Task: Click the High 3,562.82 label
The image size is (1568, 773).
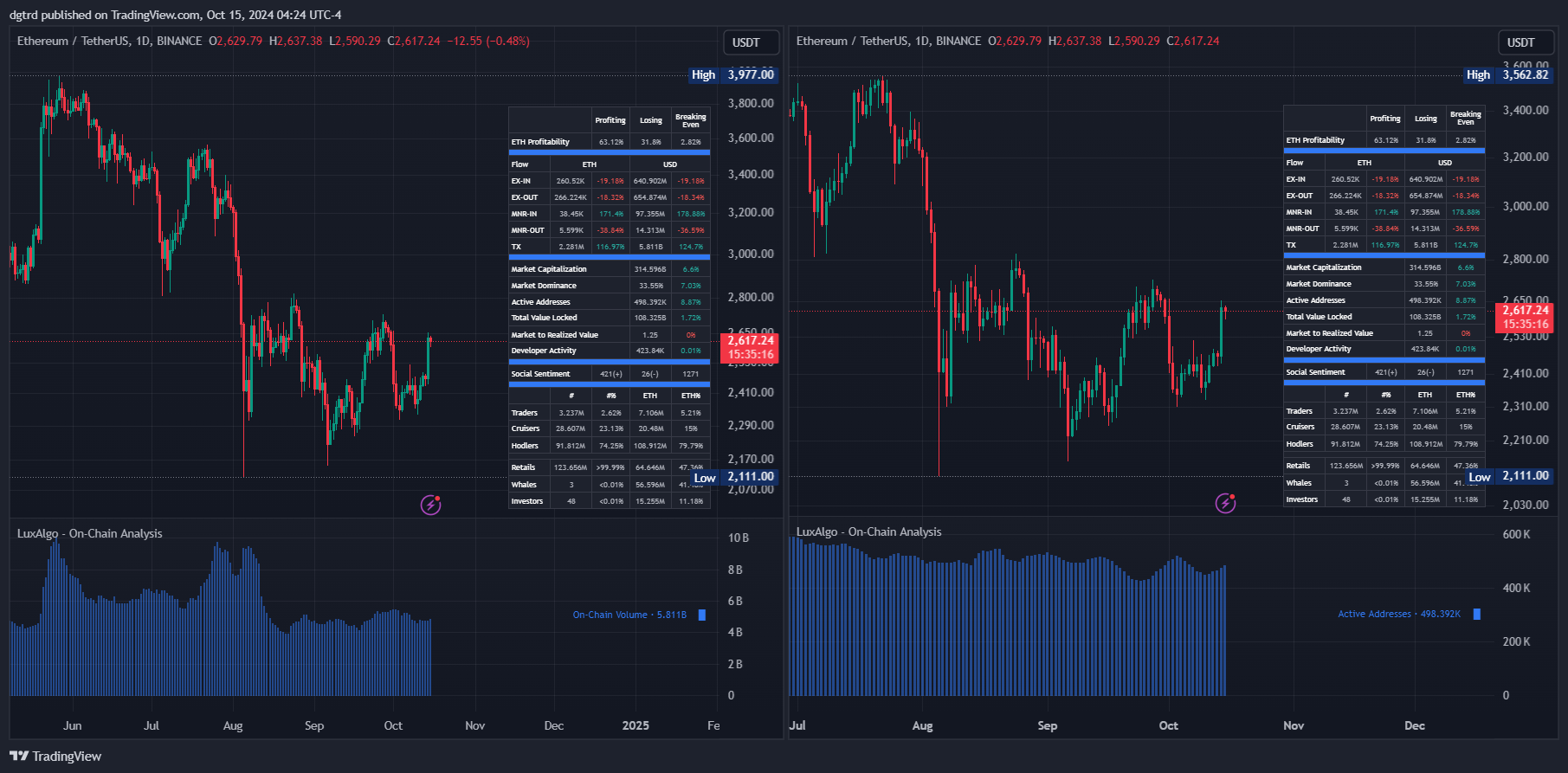Action: click(x=1508, y=74)
